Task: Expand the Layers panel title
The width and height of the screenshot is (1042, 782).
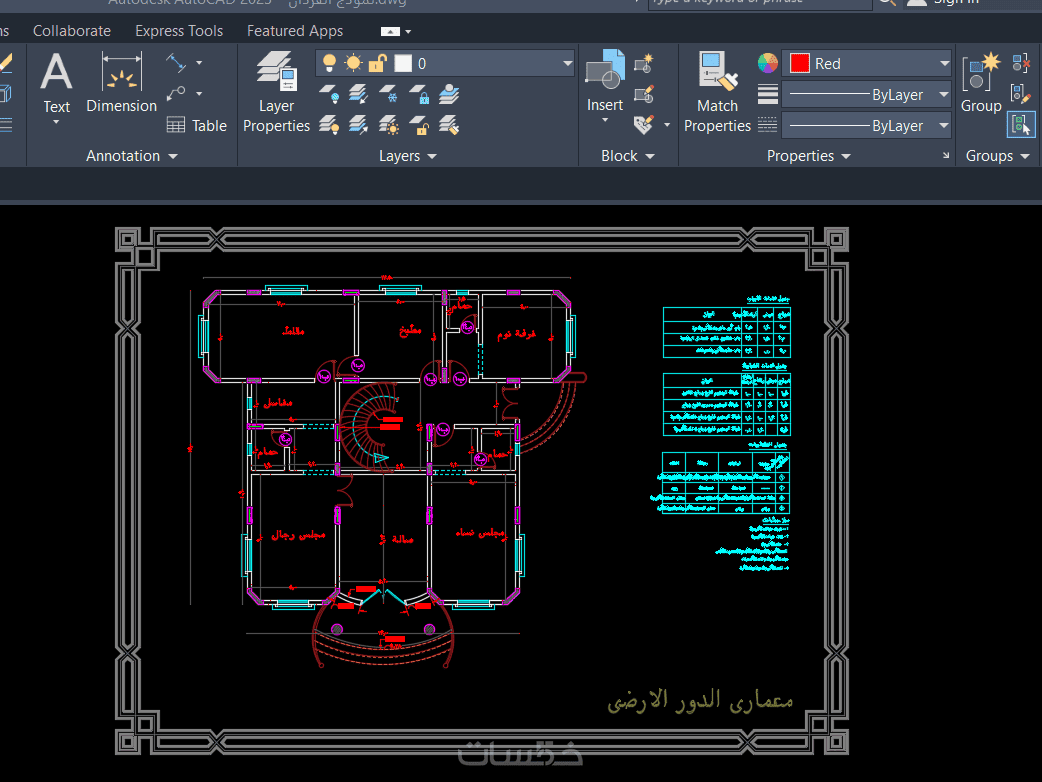Action: pos(407,156)
